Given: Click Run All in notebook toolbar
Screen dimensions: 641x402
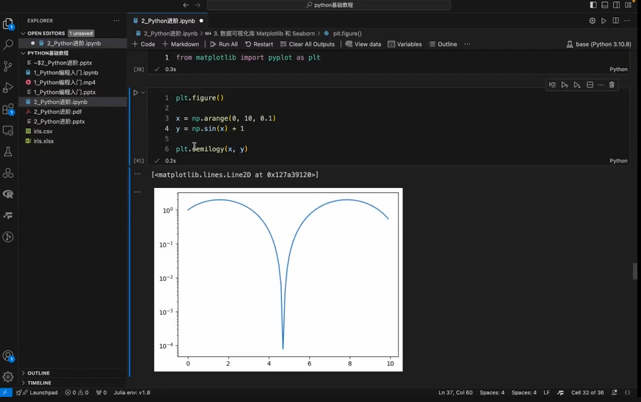Looking at the screenshot, I should pyautogui.click(x=224, y=44).
